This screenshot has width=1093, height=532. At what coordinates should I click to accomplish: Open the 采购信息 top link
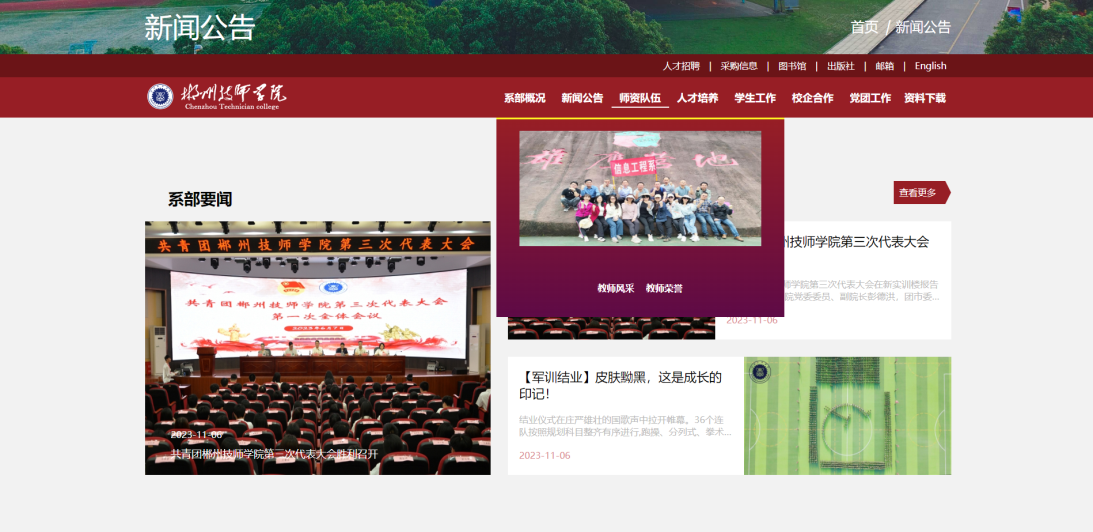(x=739, y=66)
